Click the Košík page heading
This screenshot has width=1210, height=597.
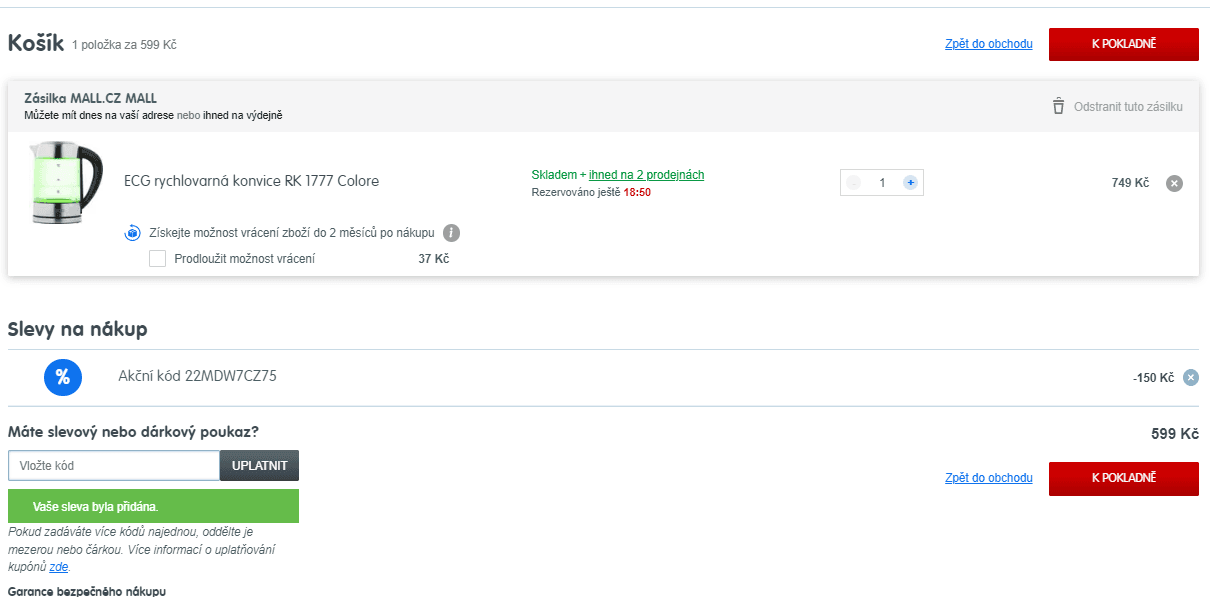point(36,43)
